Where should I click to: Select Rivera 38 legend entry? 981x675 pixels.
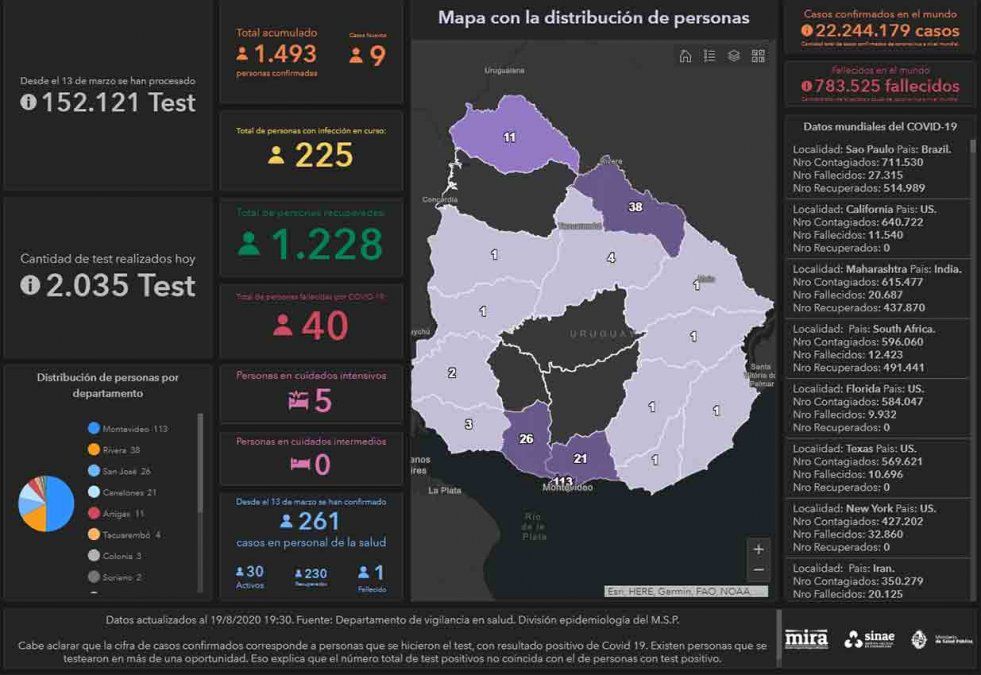pyautogui.click(x=120, y=450)
